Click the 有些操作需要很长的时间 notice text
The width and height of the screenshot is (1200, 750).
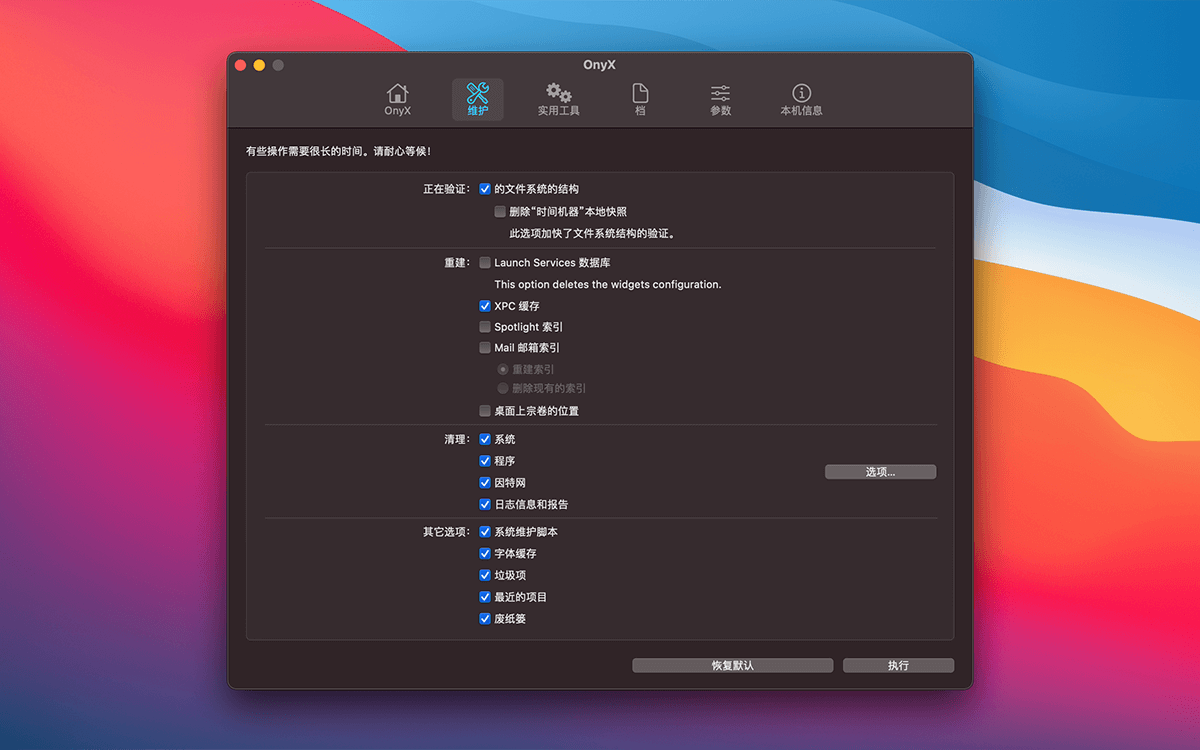339,152
